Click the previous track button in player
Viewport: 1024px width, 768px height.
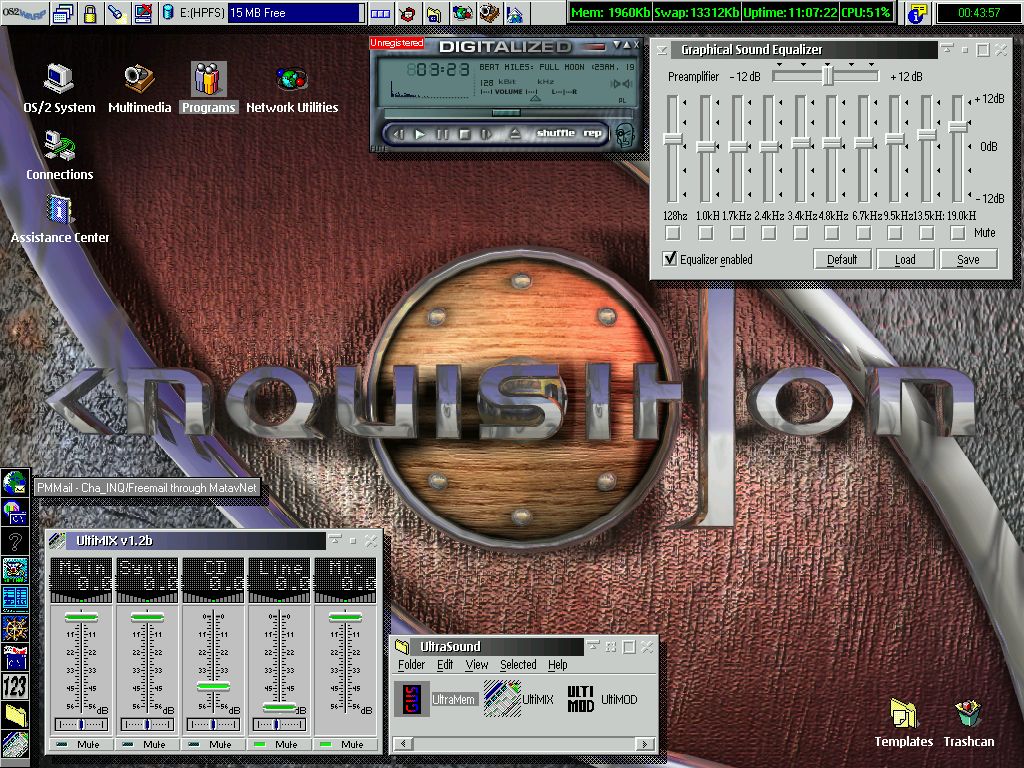(398, 134)
